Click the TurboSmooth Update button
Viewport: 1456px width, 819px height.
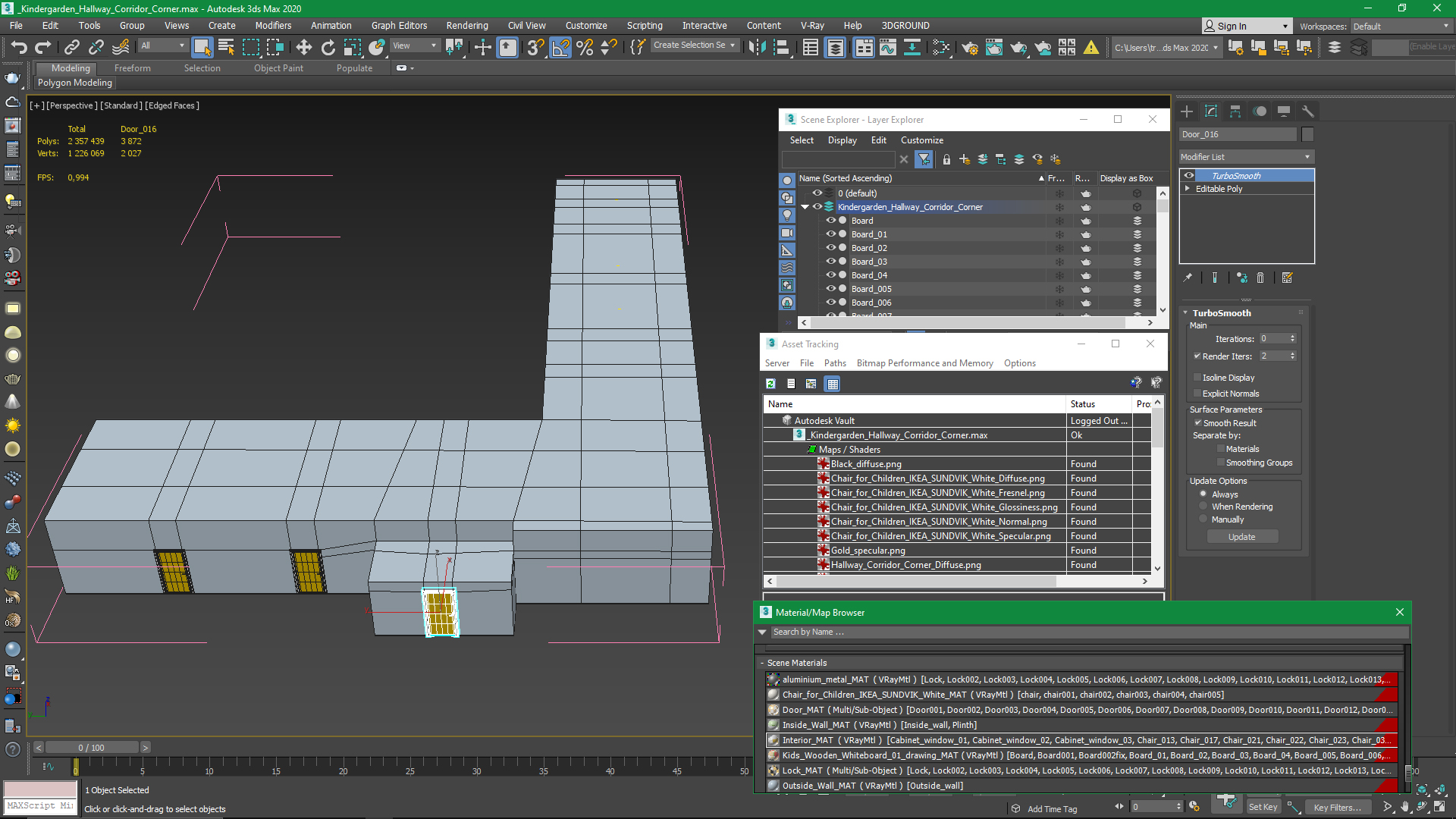click(1242, 537)
